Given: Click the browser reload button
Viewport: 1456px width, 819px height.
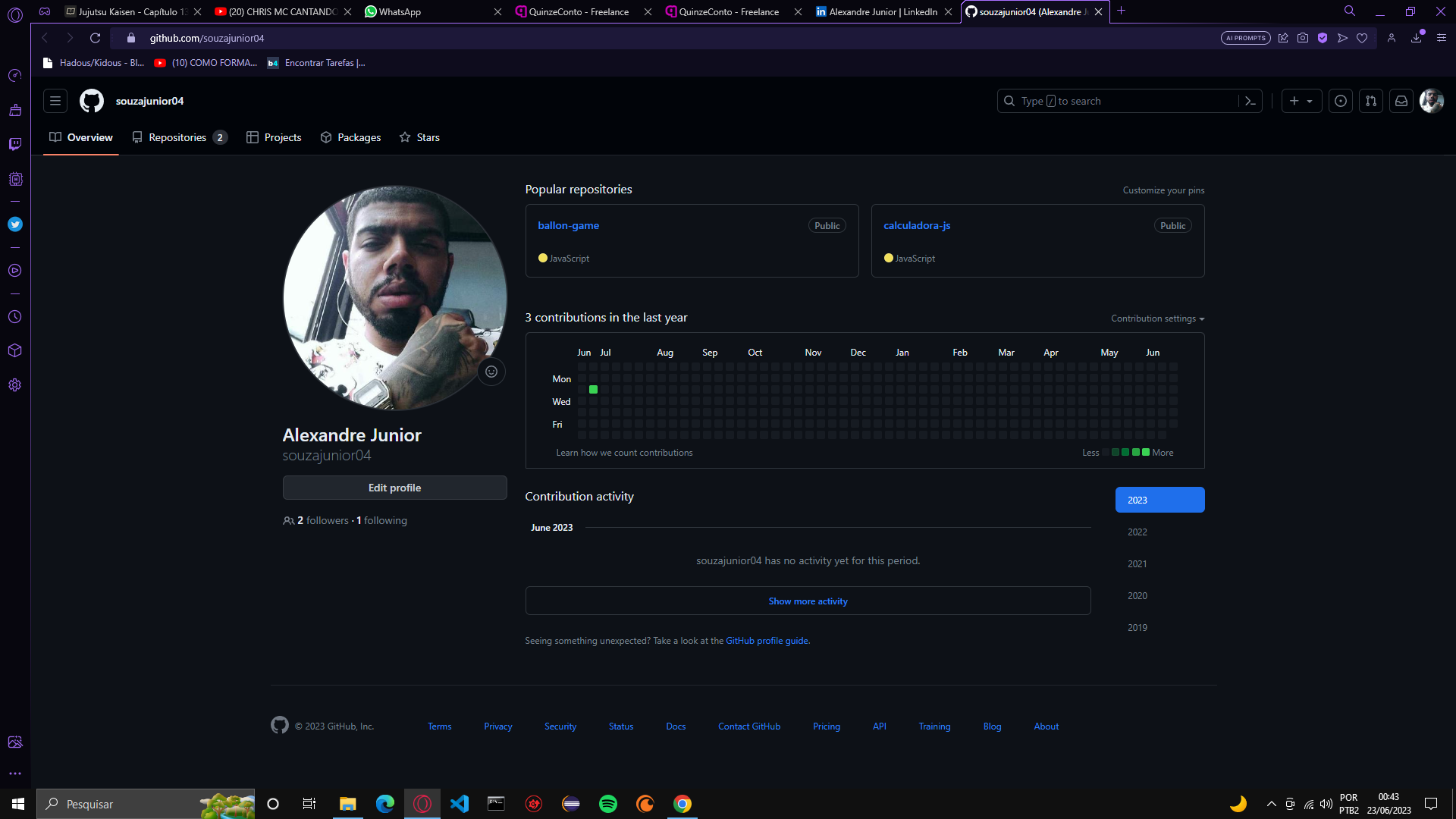Looking at the screenshot, I should coord(96,38).
